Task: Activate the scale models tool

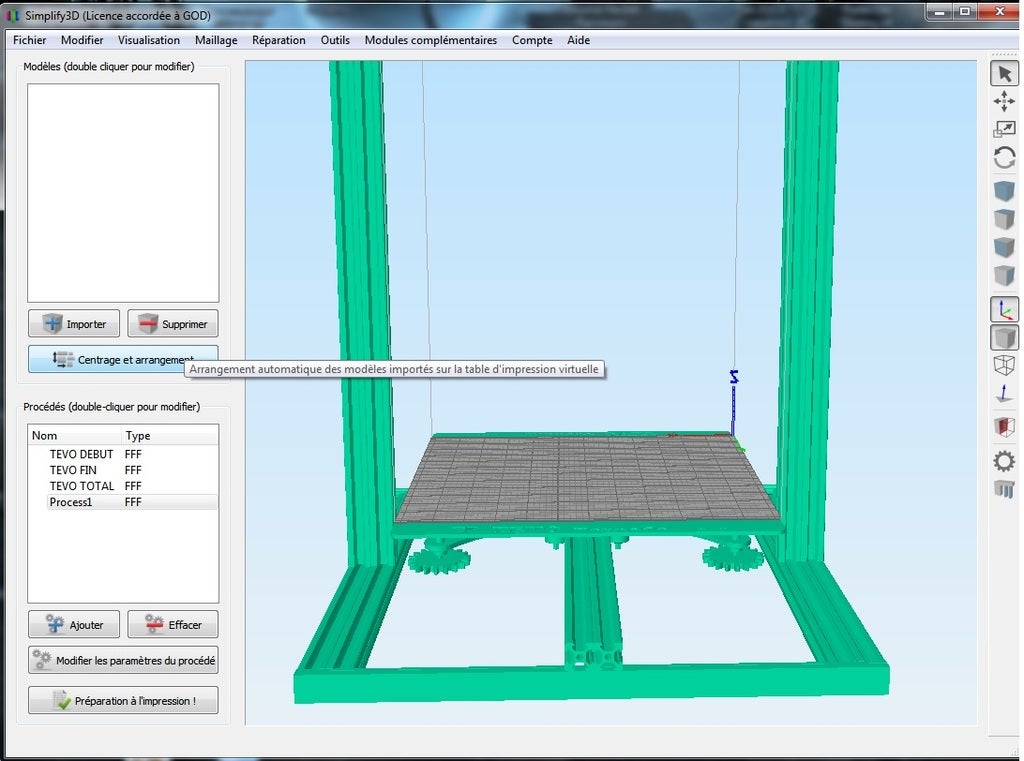Action: [1004, 129]
